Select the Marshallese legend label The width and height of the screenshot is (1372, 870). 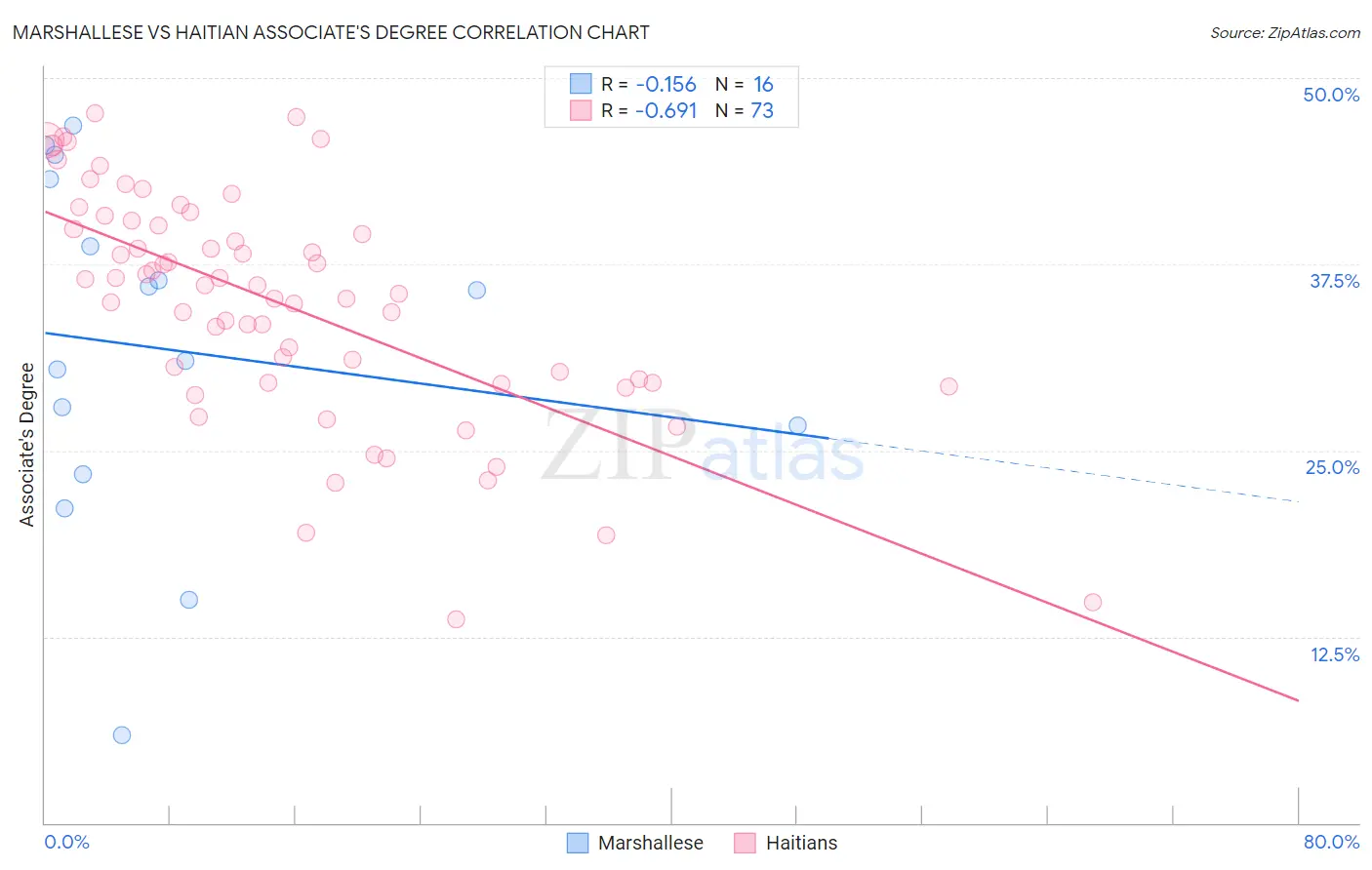pos(650,843)
